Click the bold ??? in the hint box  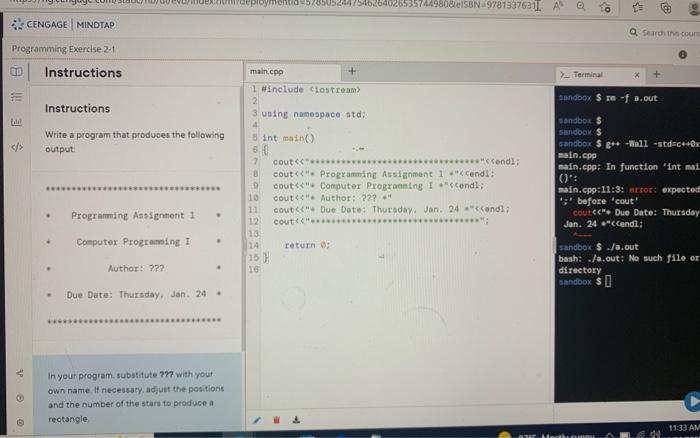[x=166, y=374]
